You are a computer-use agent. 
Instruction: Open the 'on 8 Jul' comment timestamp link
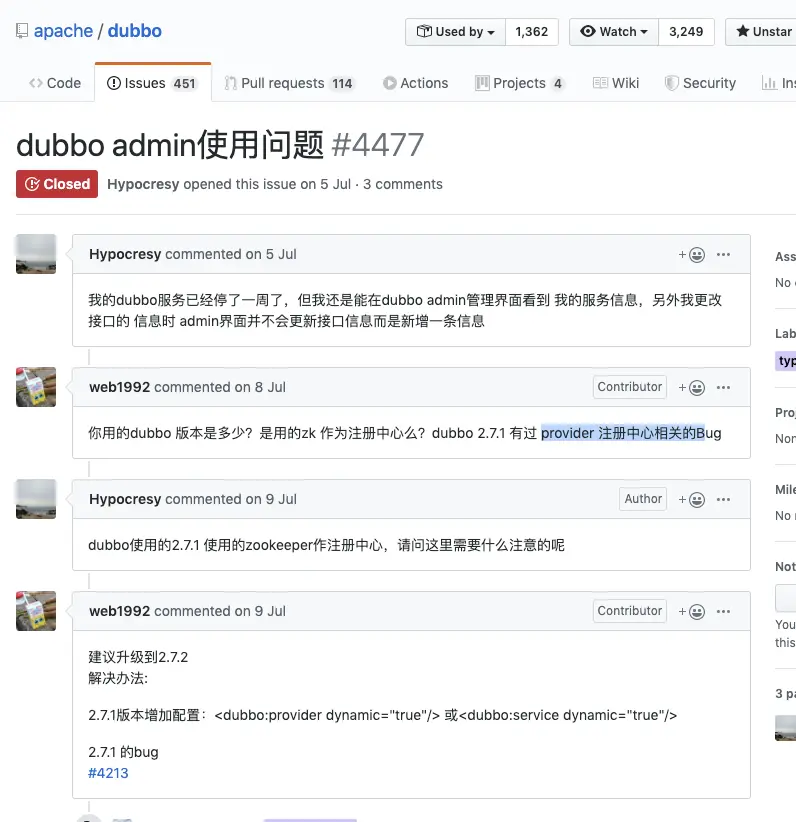tap(260, 387)
